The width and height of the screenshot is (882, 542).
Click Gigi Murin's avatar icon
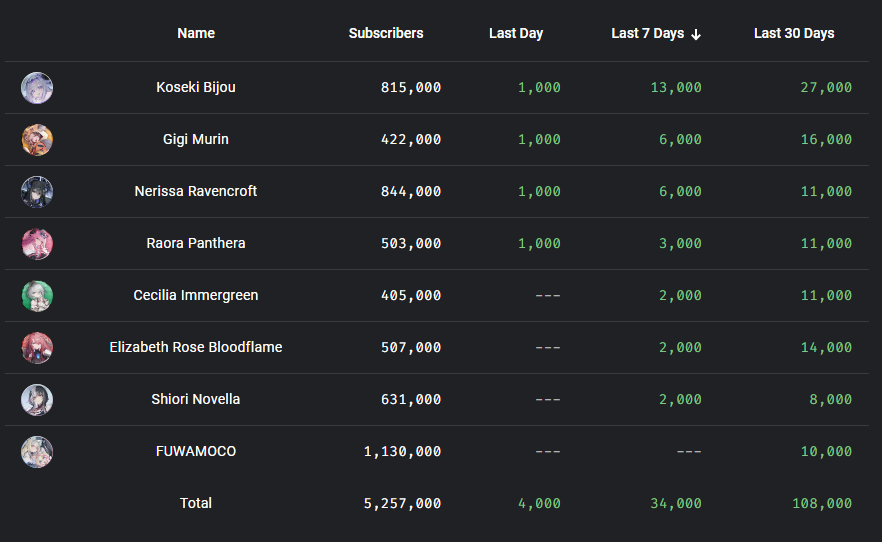[37, 140]
